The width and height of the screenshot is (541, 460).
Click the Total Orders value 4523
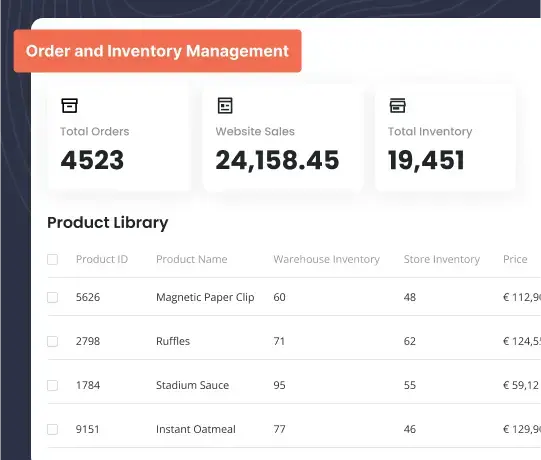(92, 160)
